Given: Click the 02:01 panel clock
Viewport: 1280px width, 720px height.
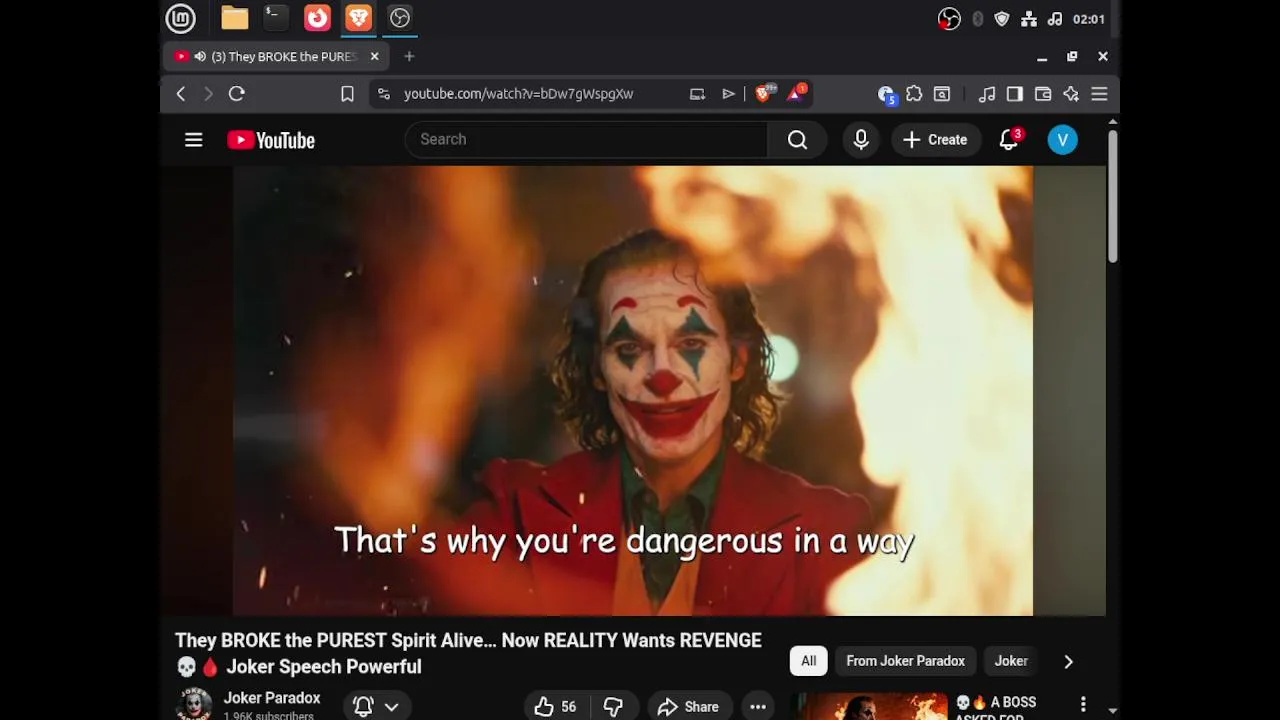Looking at the screenshot, I should click(1088, 19).
